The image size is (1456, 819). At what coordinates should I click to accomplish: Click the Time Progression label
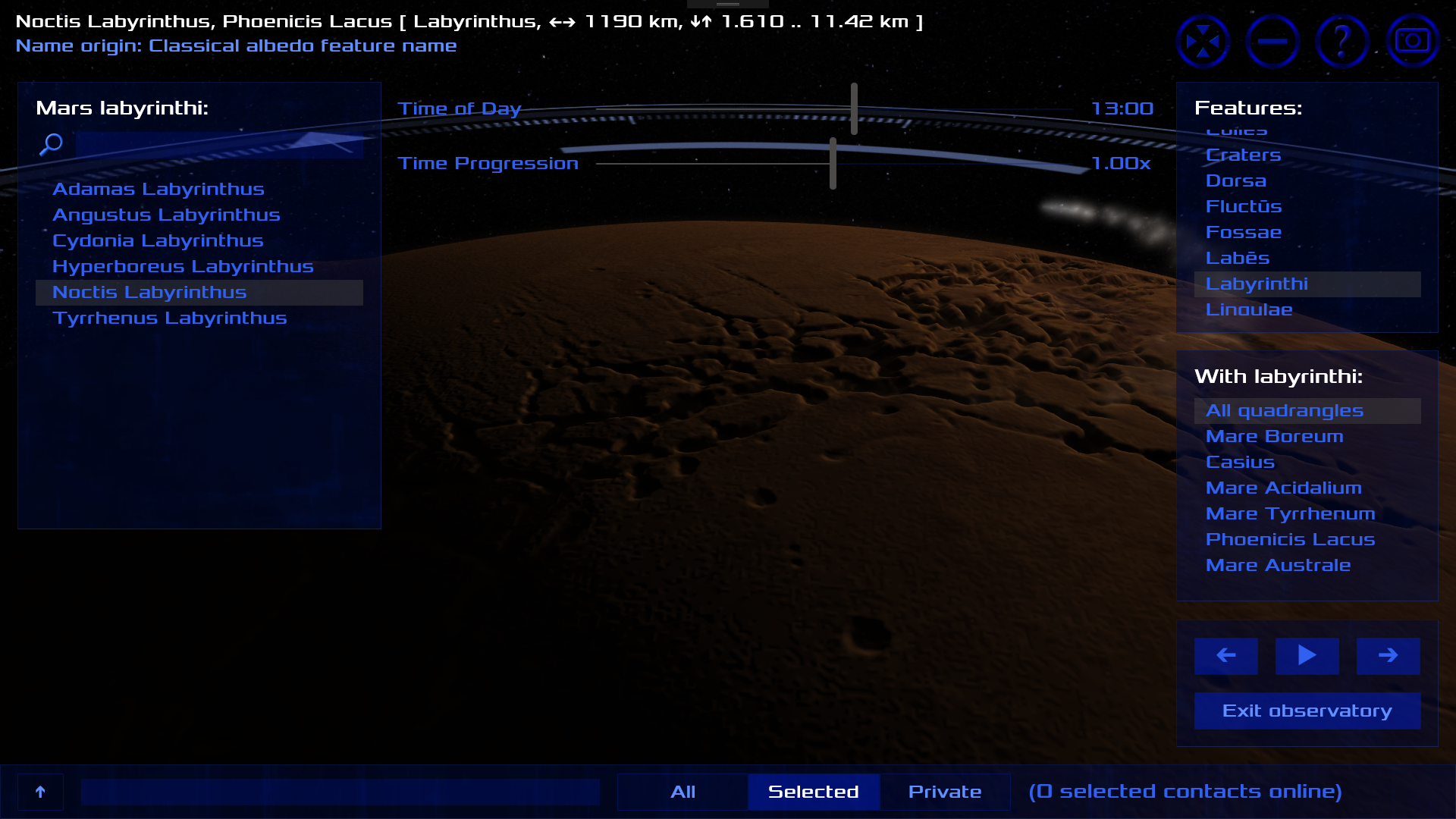pyautogui.click(x=488, y=164)
